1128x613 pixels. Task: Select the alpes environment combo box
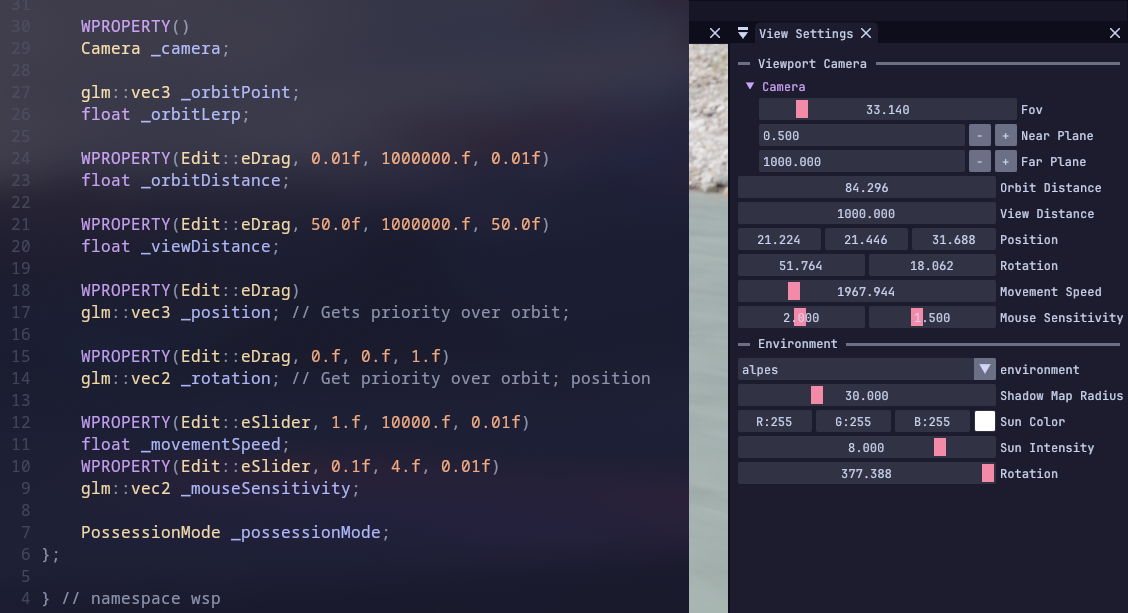[x=855, y=370]
